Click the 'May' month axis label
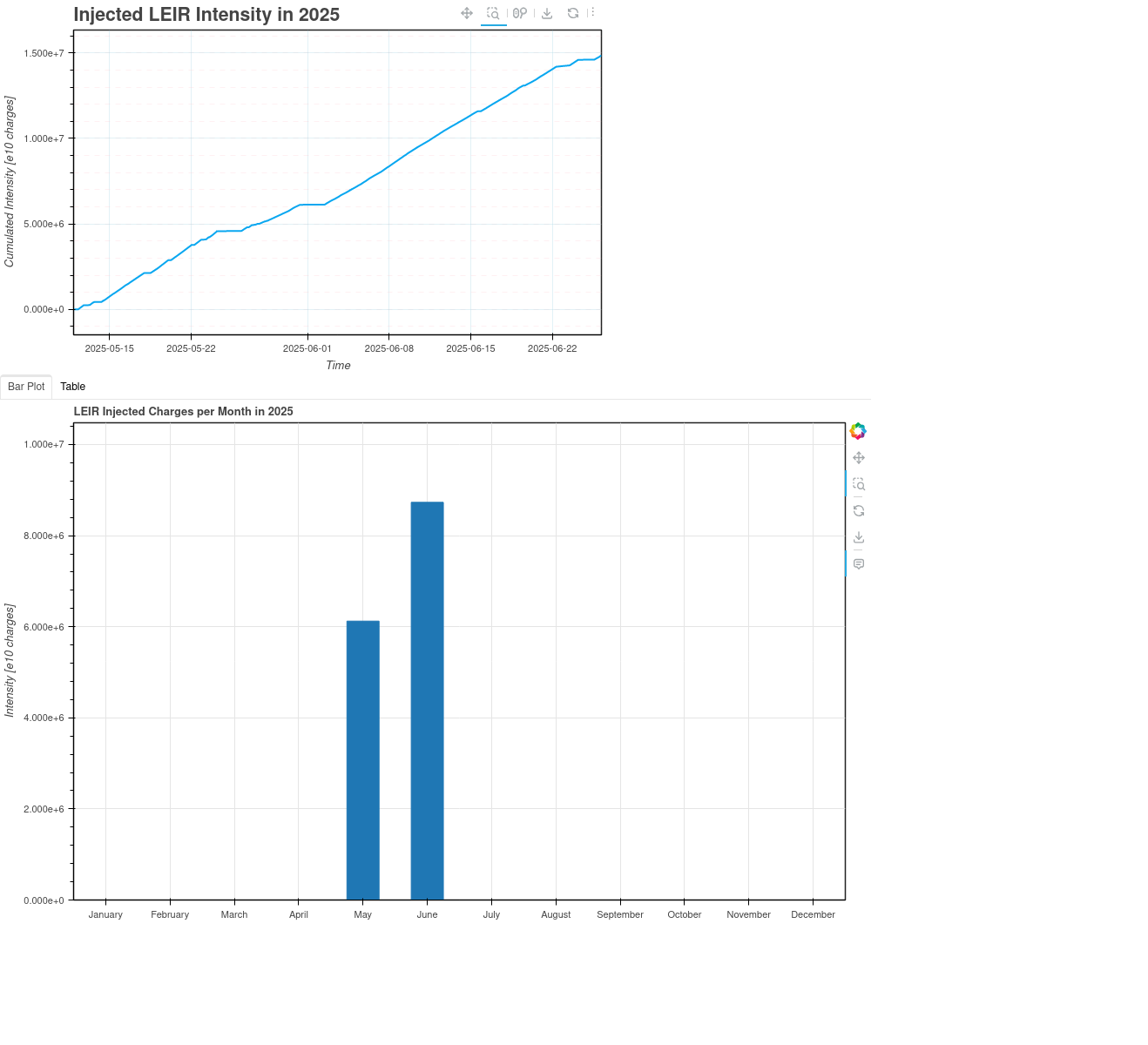 point(363,914)
